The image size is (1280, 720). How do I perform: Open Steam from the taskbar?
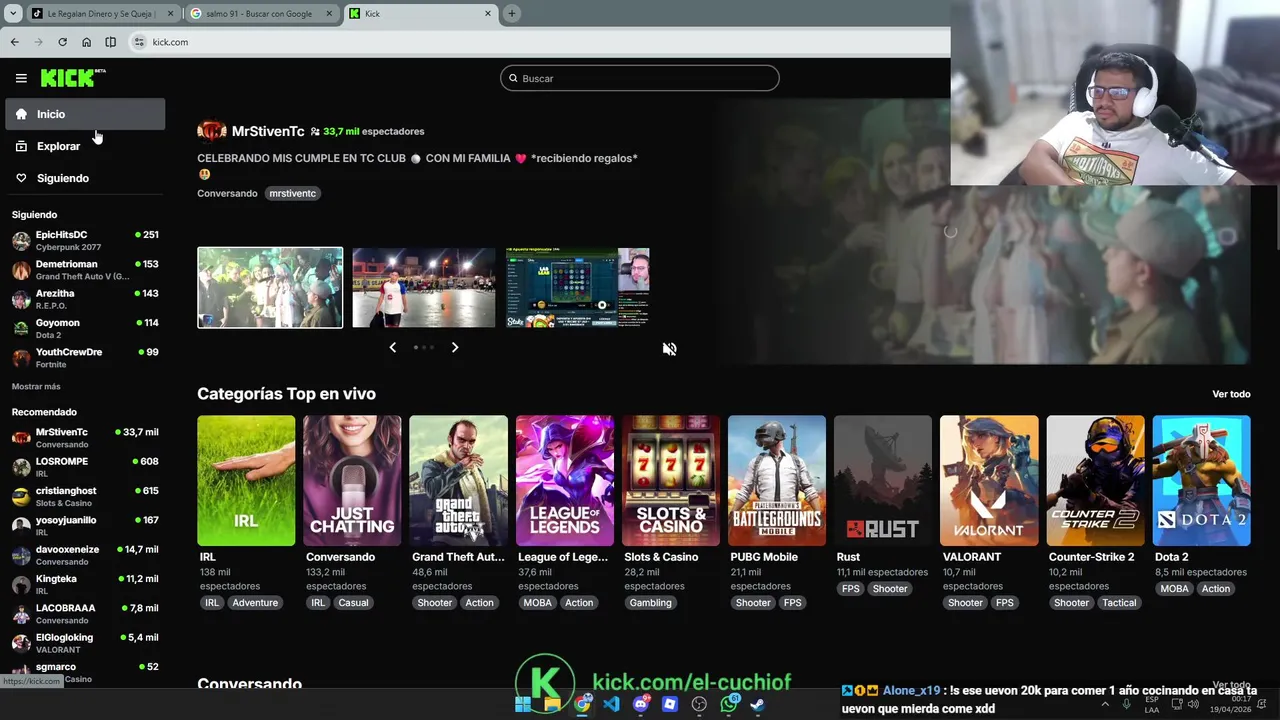coord(758,704)
